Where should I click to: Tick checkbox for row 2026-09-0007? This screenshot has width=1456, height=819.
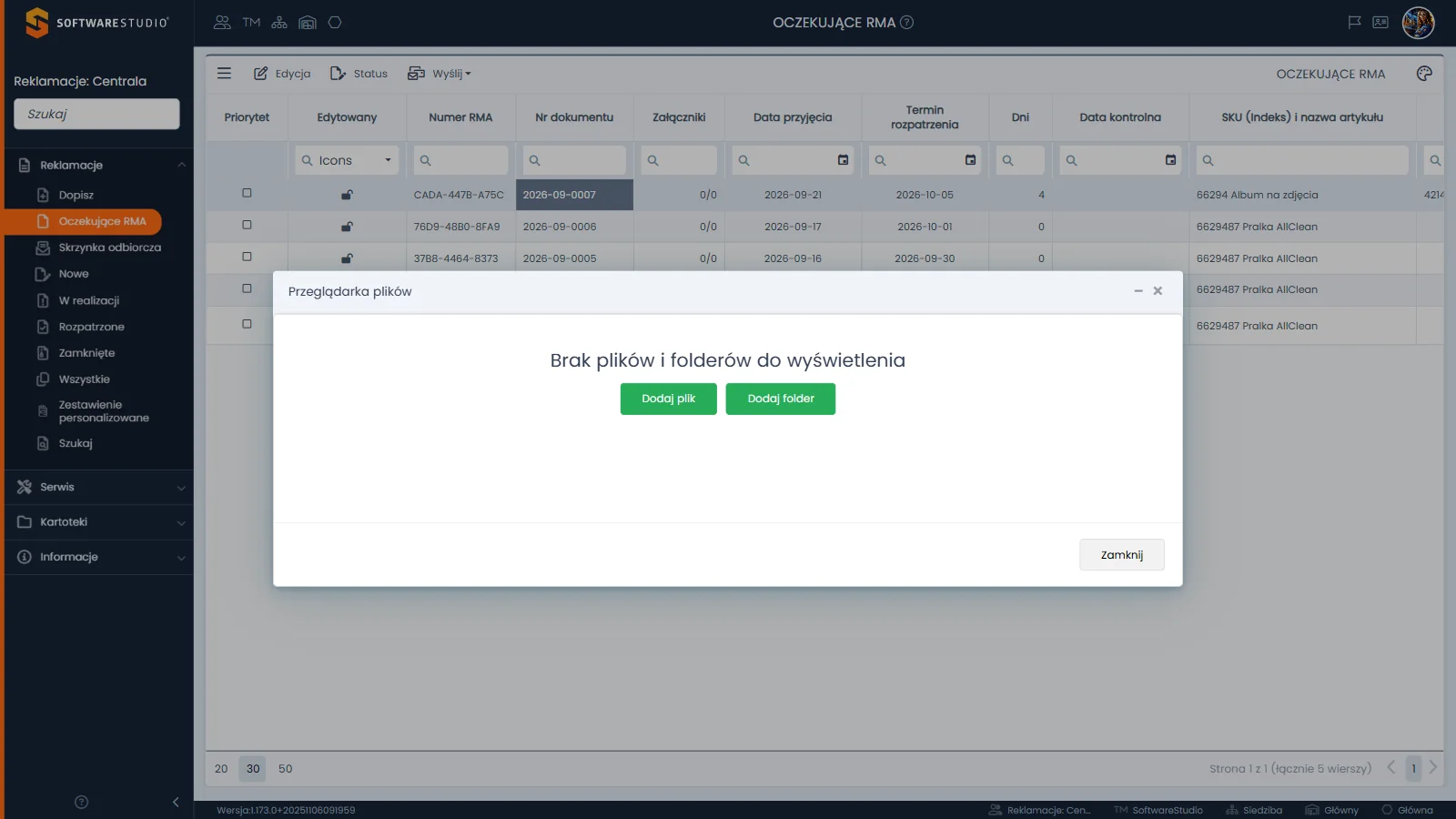(x=247, y=193)
